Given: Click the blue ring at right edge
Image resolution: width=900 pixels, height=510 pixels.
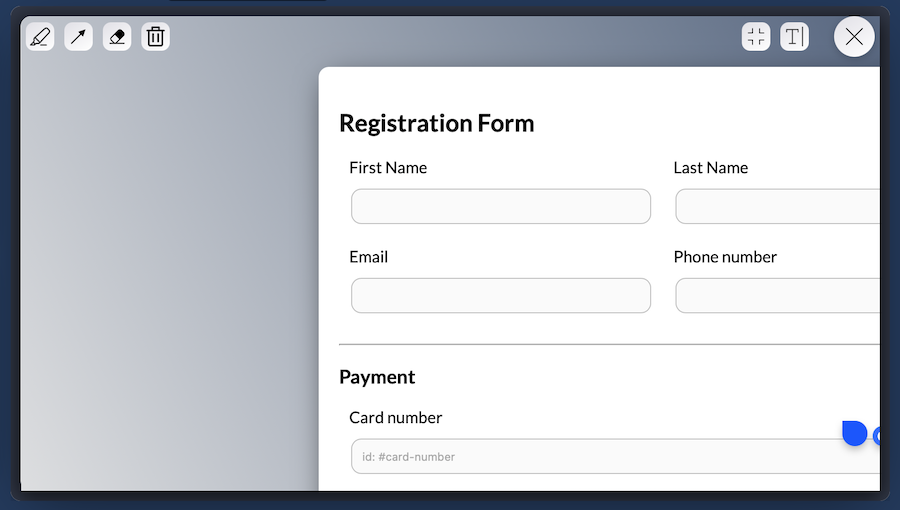Looking at the screenshot, I should pyautogui.click(x=877, y=436).
